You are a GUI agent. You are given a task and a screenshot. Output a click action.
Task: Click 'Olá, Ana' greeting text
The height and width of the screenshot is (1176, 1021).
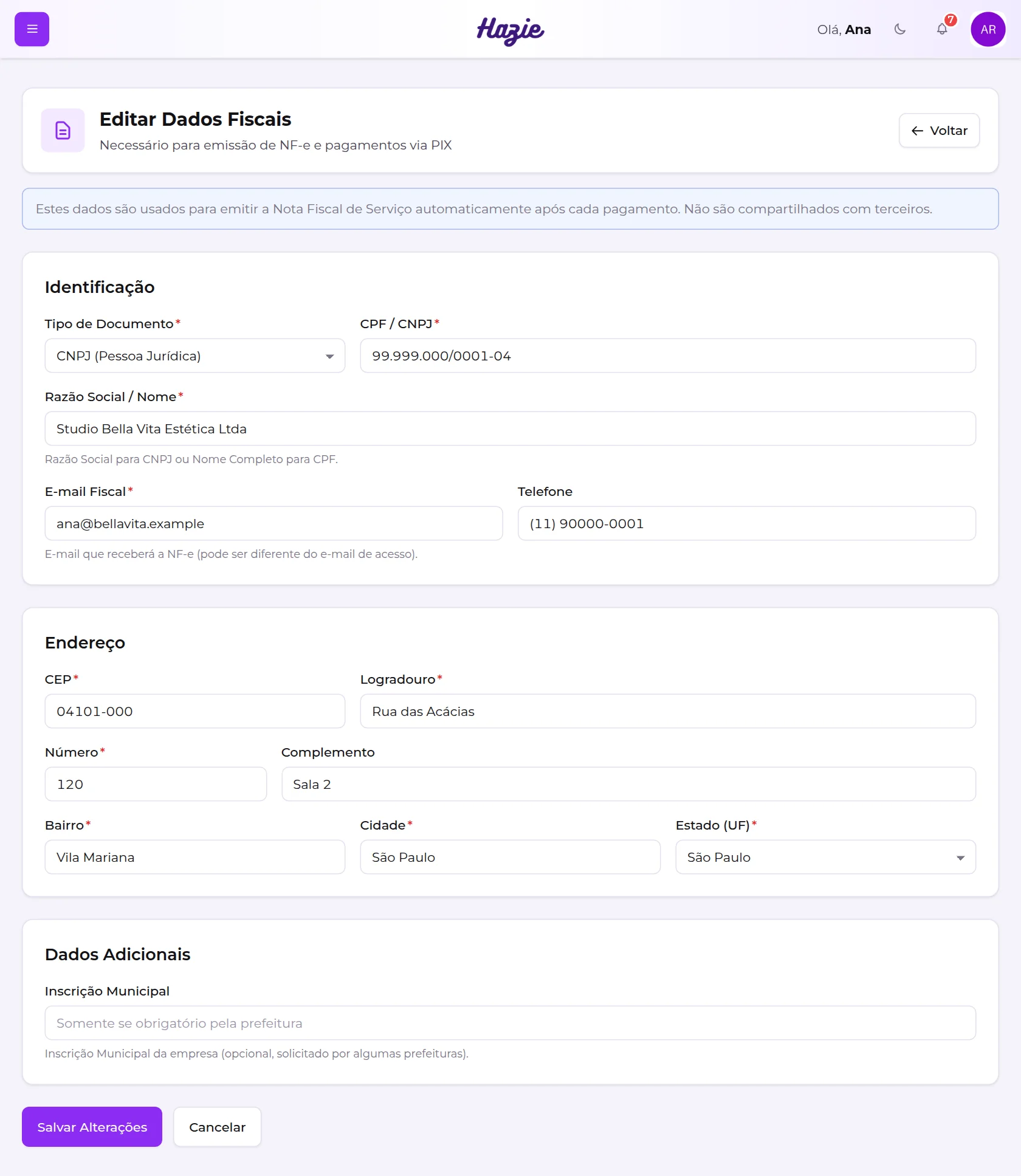pos(844,29)
